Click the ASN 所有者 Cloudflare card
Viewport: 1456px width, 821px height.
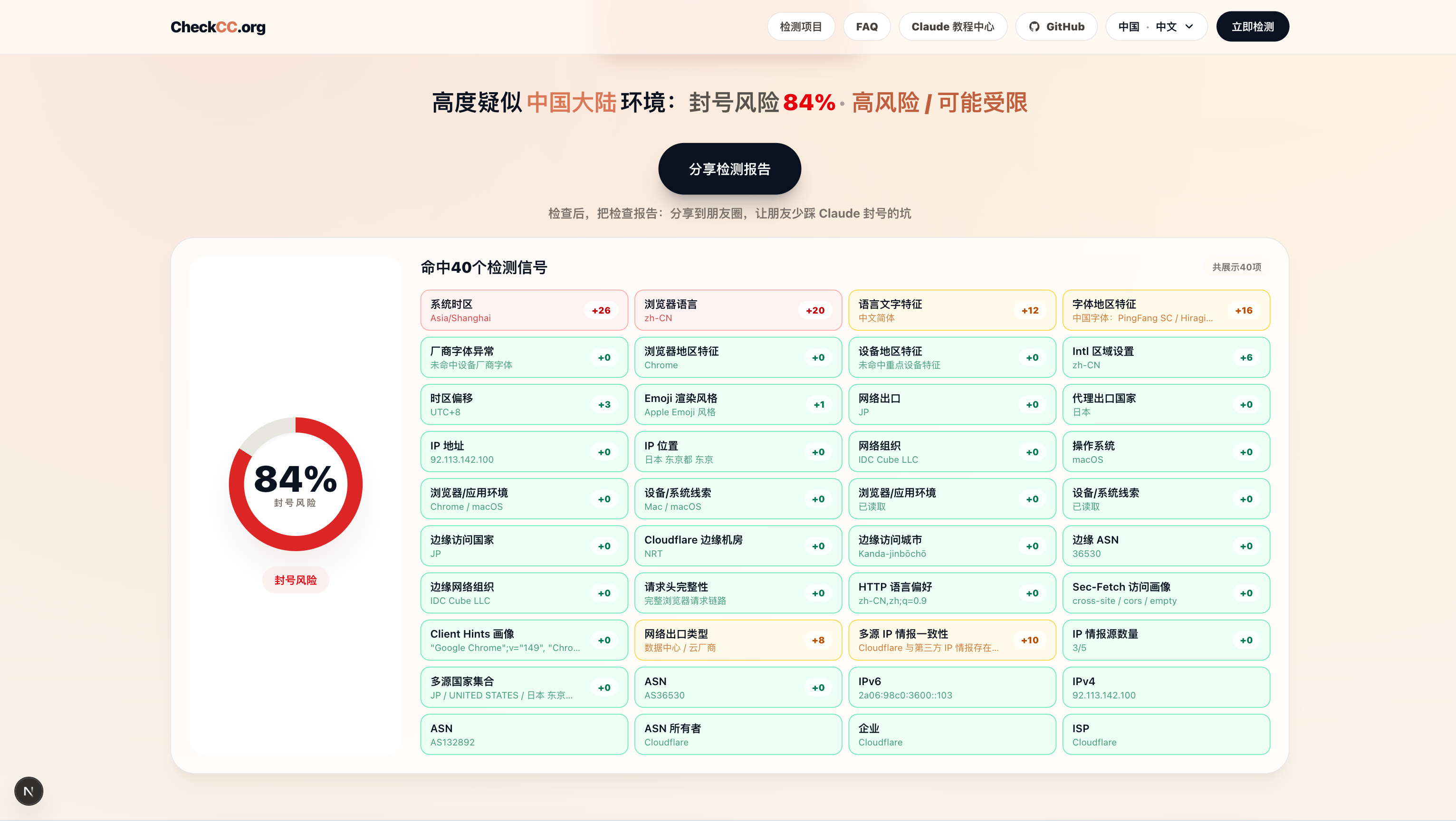738,735
